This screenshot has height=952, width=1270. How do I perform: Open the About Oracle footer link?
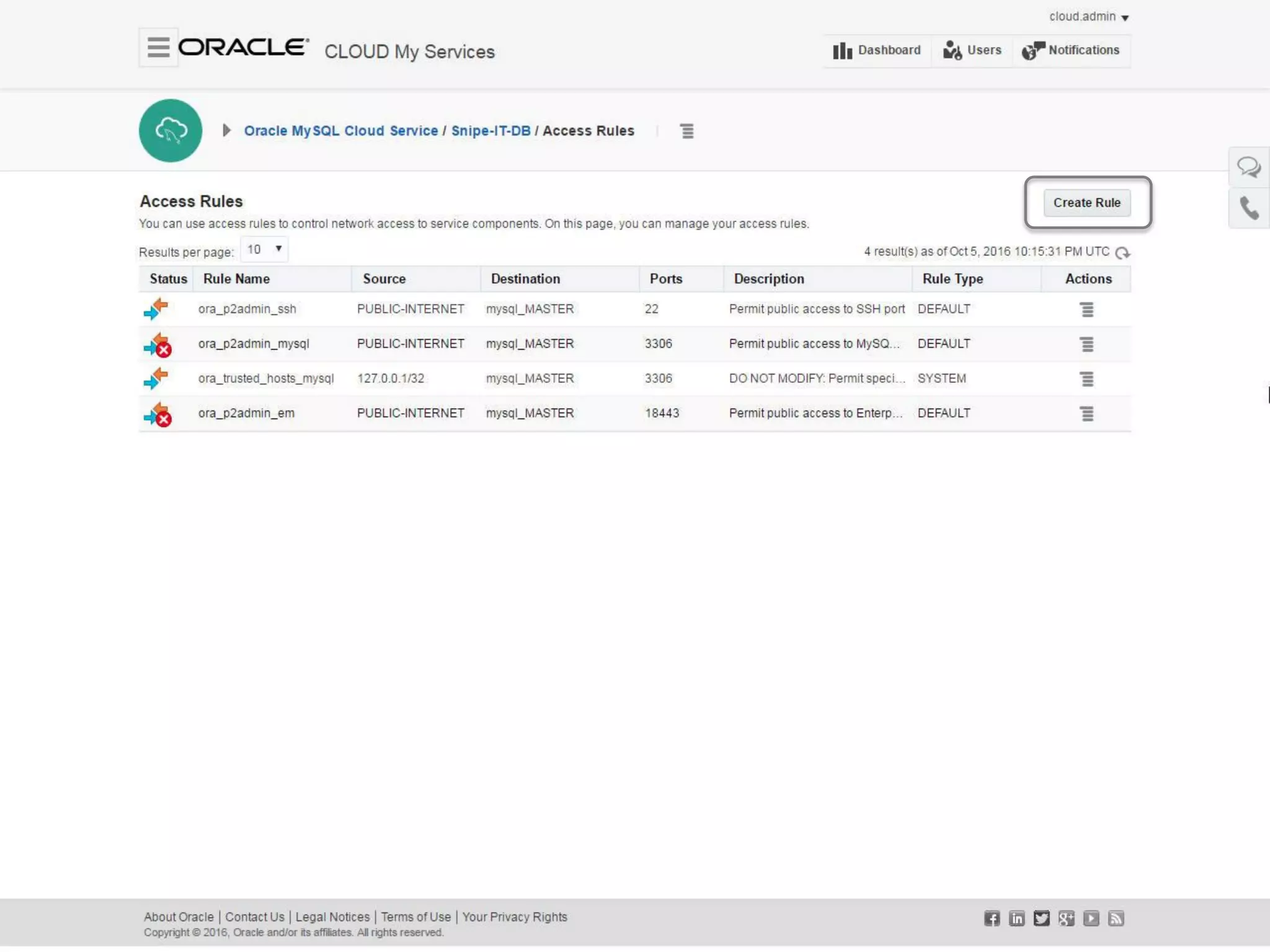click(x=179, y=917)
